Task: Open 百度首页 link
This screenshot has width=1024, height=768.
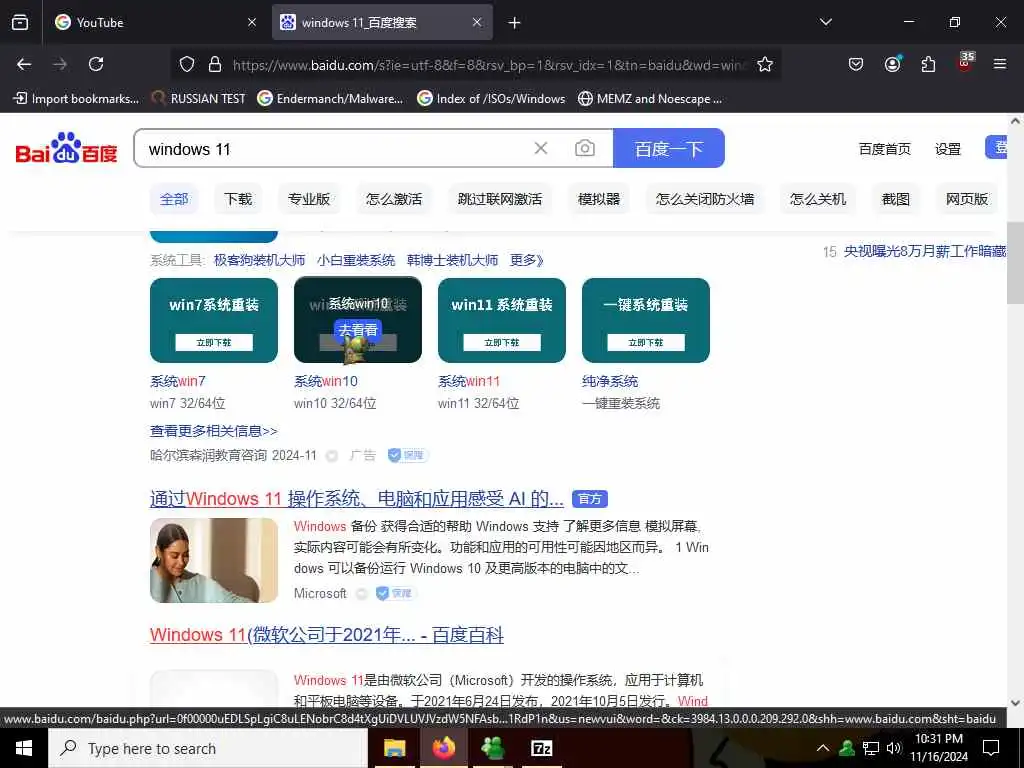Action: 884,149
